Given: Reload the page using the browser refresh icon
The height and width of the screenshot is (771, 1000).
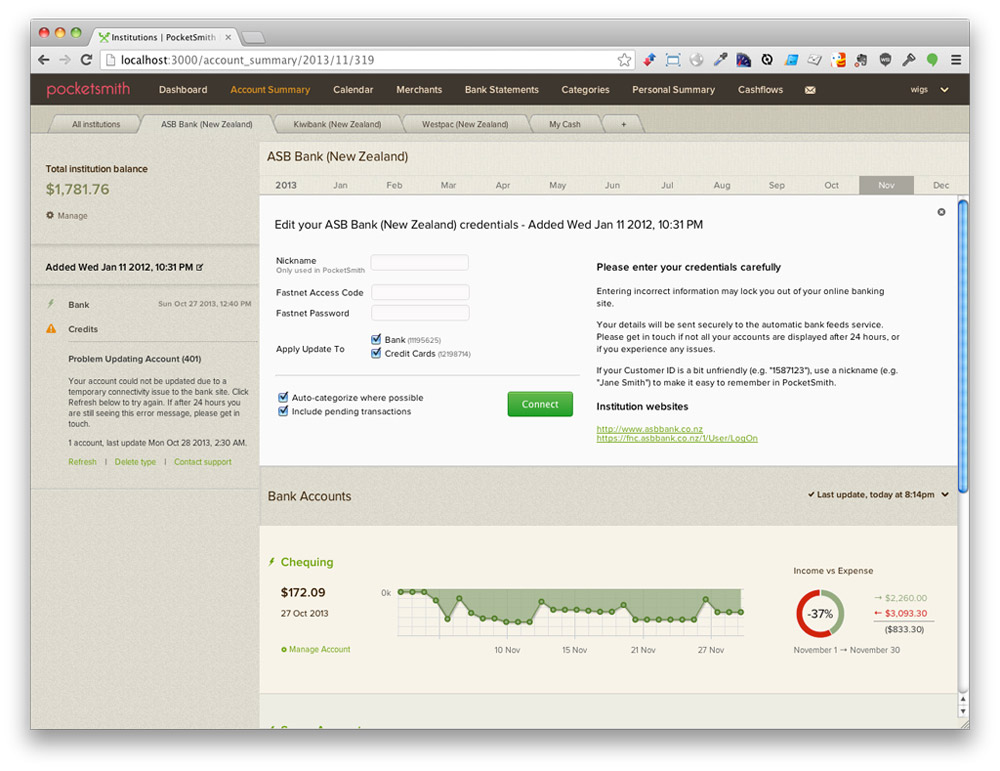Looking at the screenshot, I should tap(87, 60).
